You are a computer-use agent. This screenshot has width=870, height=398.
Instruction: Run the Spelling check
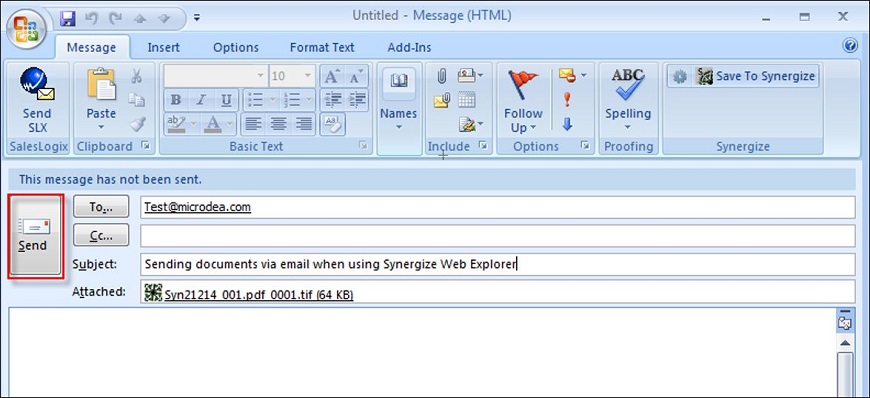pos(628,100)
